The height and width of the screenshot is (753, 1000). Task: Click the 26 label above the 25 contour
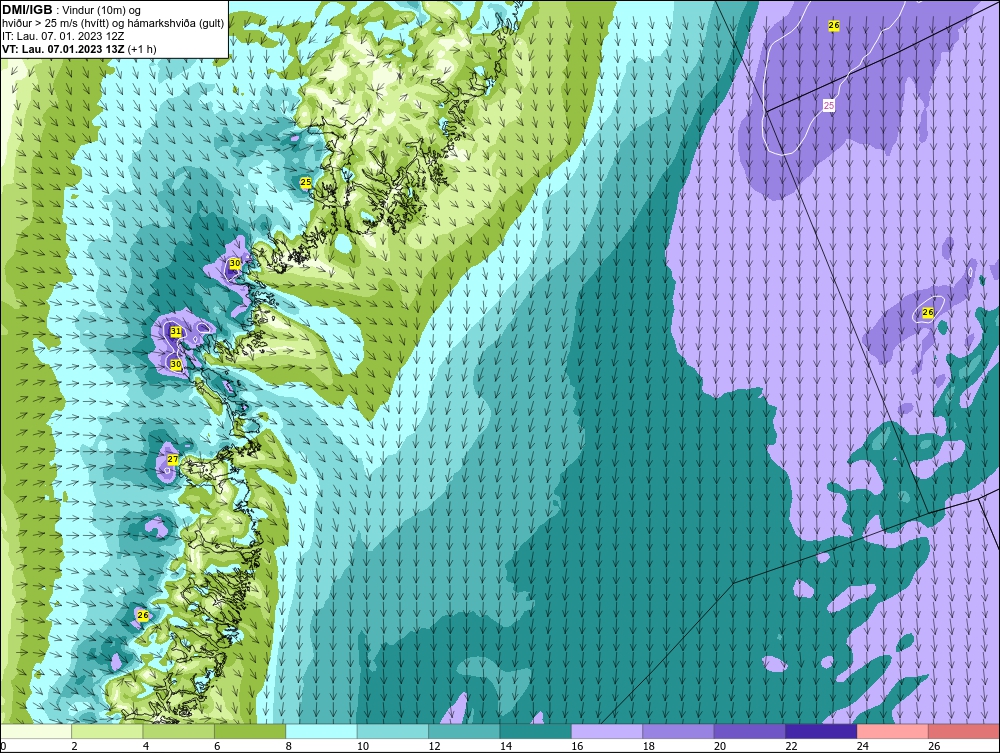[834, 26]
